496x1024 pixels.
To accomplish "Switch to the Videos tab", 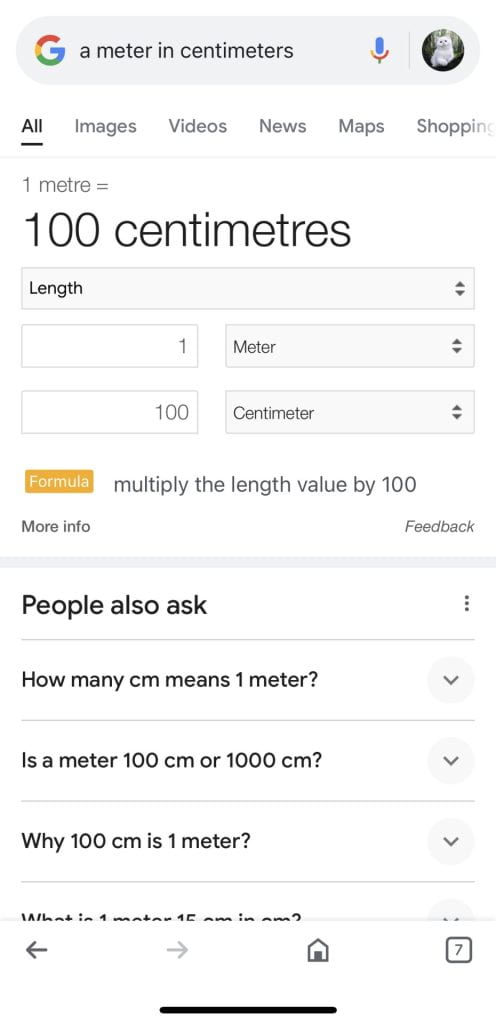I will click(198, 126).
